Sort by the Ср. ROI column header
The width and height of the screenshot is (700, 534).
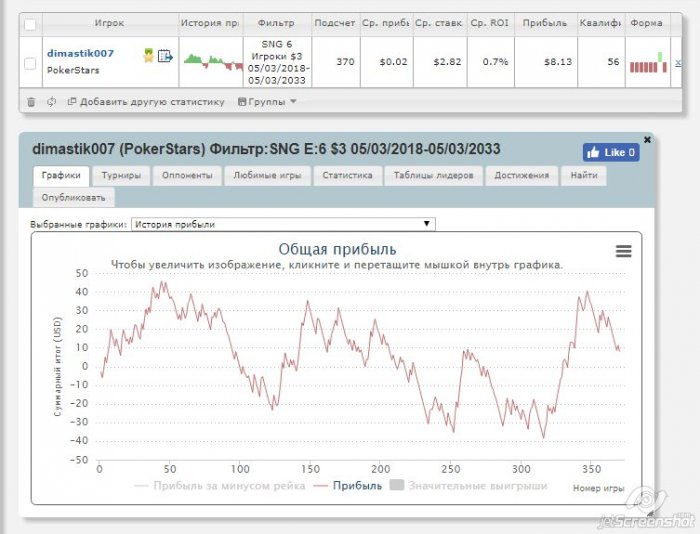[490, 23]
